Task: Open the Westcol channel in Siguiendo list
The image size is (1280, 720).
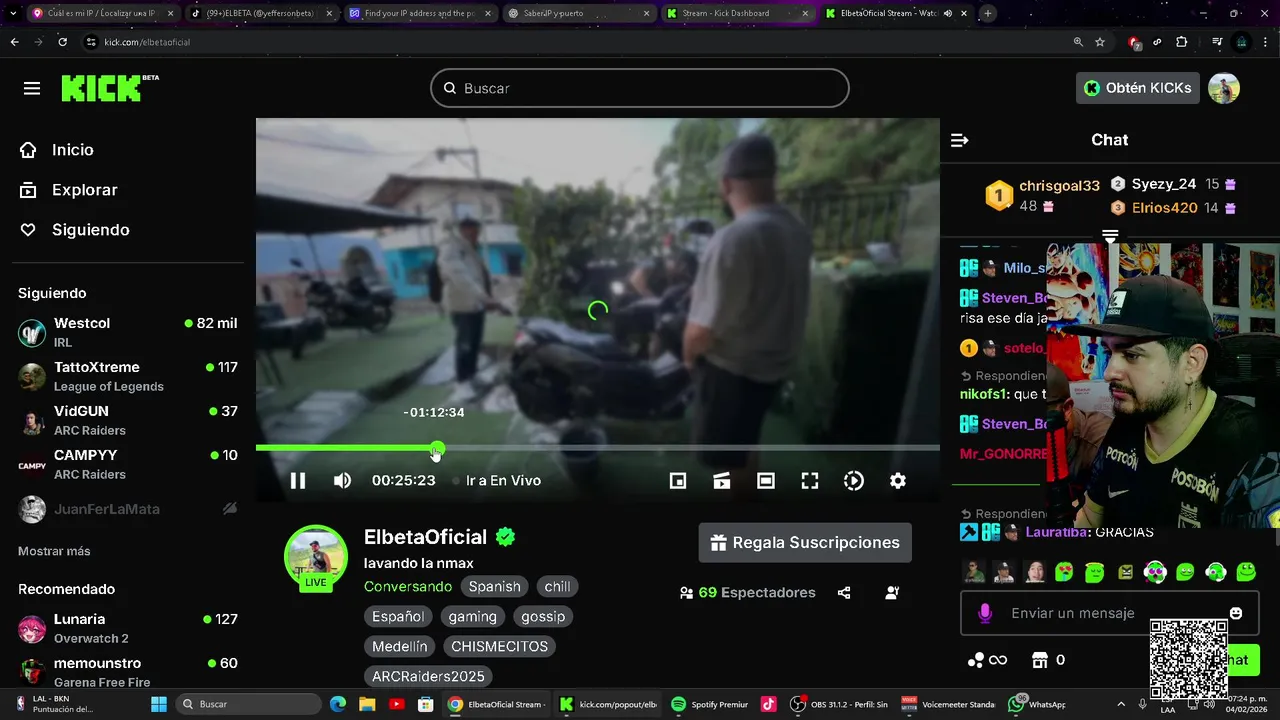Action: click(x=128, y=332)
